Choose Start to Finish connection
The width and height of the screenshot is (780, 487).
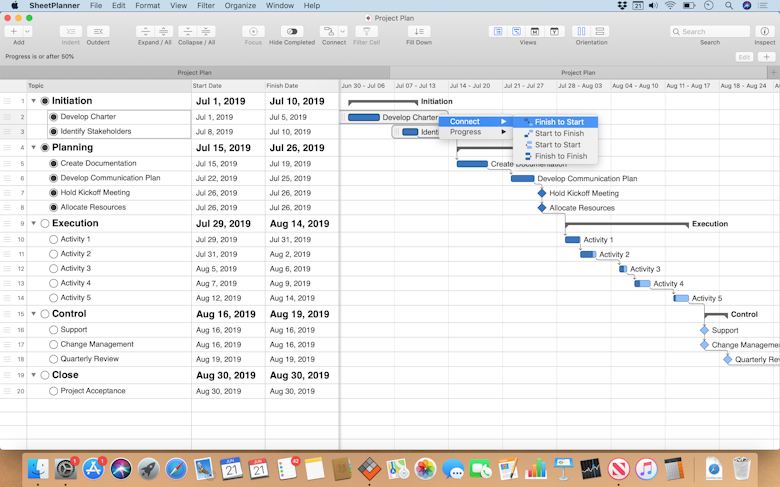click(x=555, y=133)
